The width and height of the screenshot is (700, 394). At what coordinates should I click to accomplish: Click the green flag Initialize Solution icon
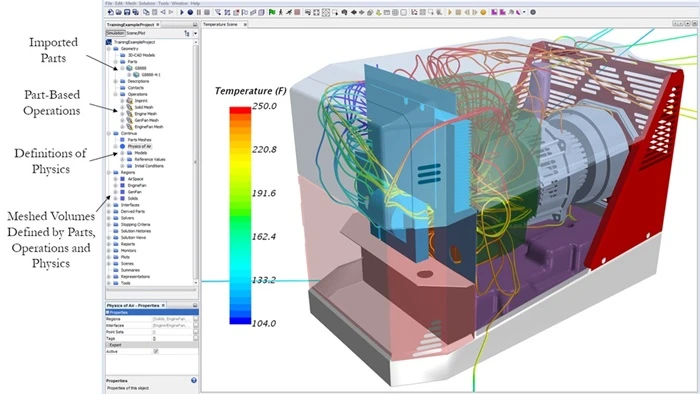coord(272,12)
